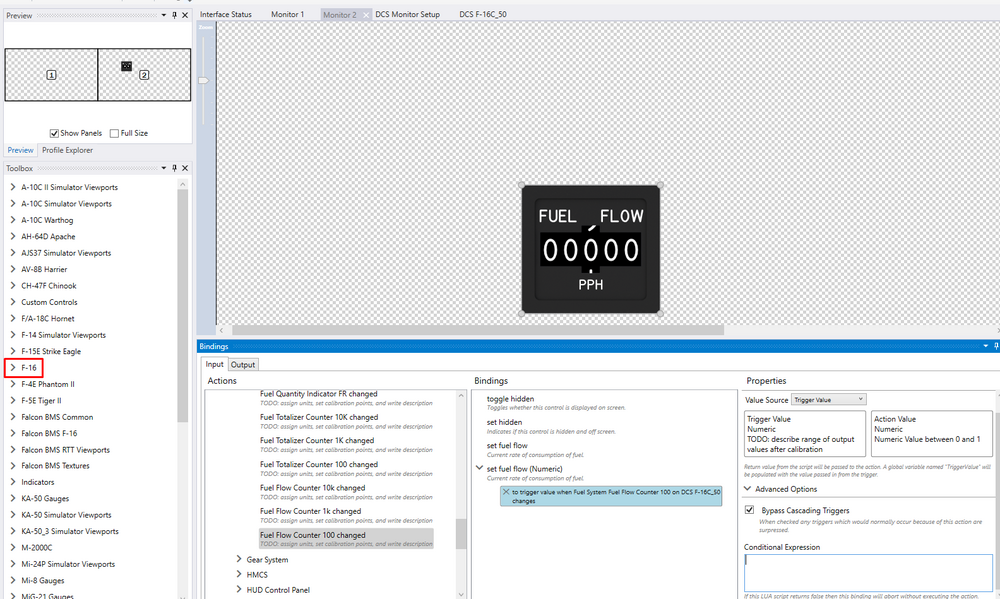
Task: Remove the Fuel Flow Counter 100 binding with its X icon
Action: coord(505,492)
